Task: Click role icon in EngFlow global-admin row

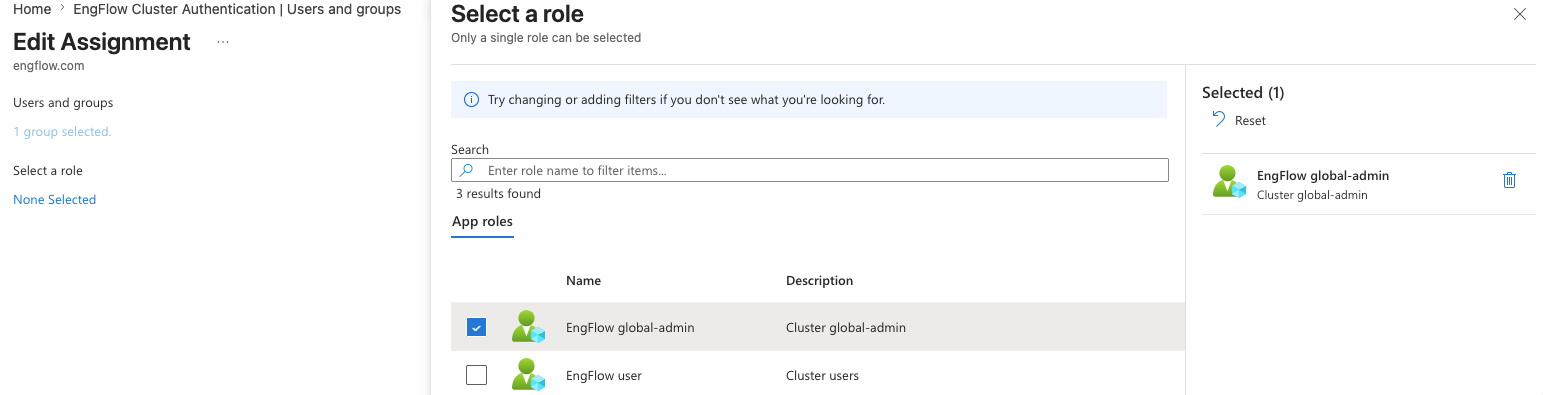Action: pyautogui.click(x=527, y=327)
